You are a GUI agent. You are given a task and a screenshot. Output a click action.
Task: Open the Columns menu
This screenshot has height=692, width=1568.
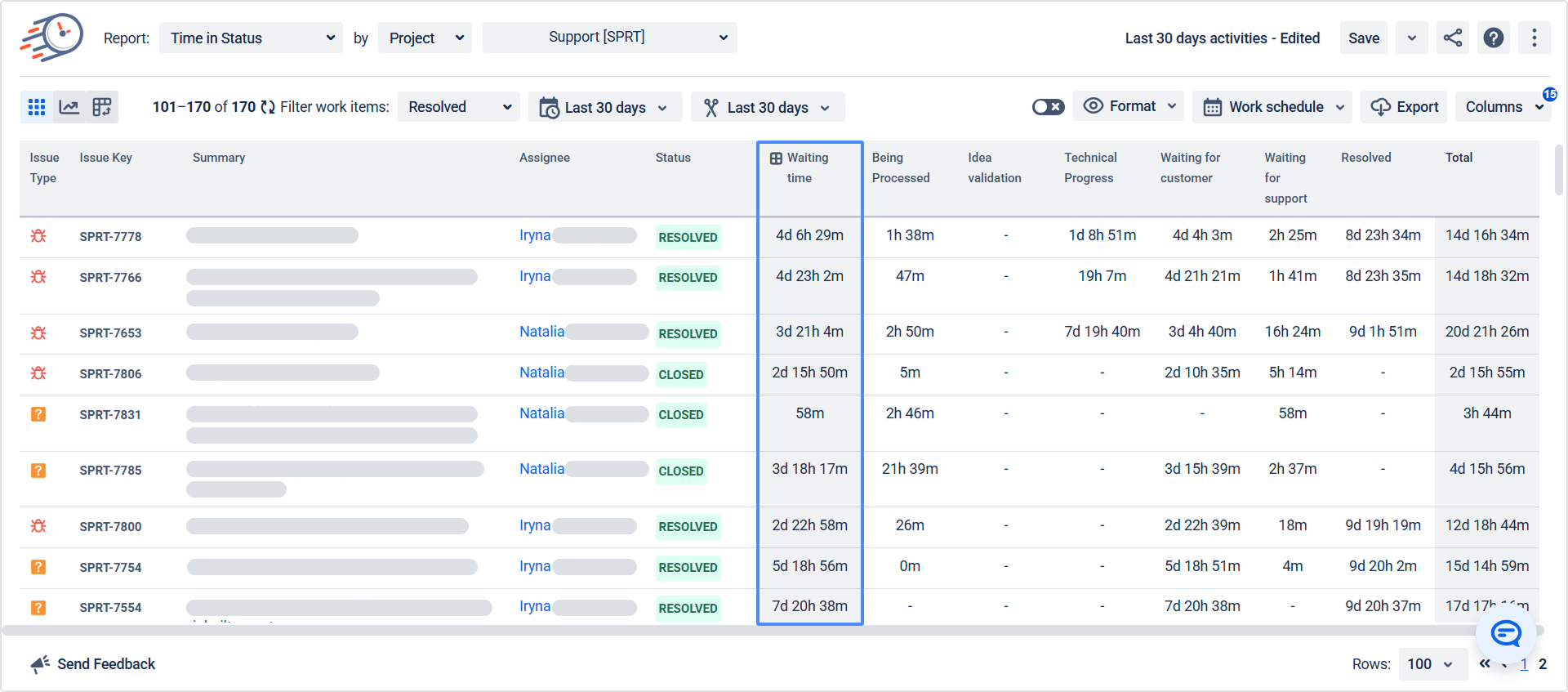pos(1503,107)
